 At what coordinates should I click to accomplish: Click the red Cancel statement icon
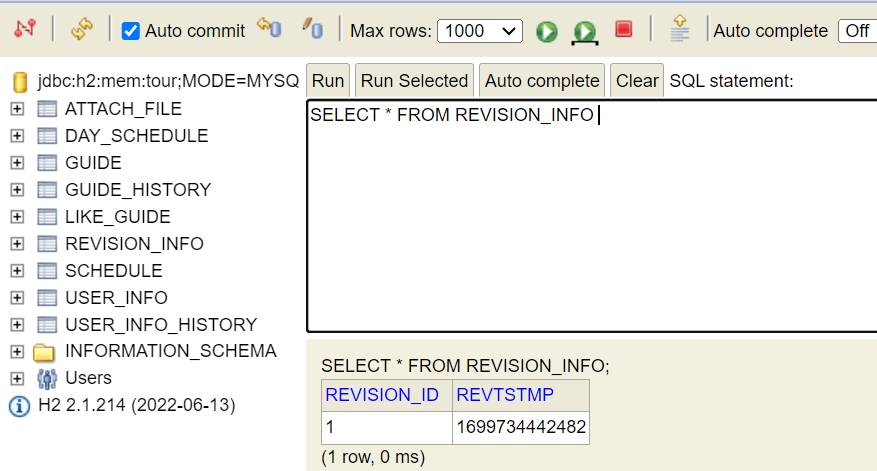click(624, 29)
